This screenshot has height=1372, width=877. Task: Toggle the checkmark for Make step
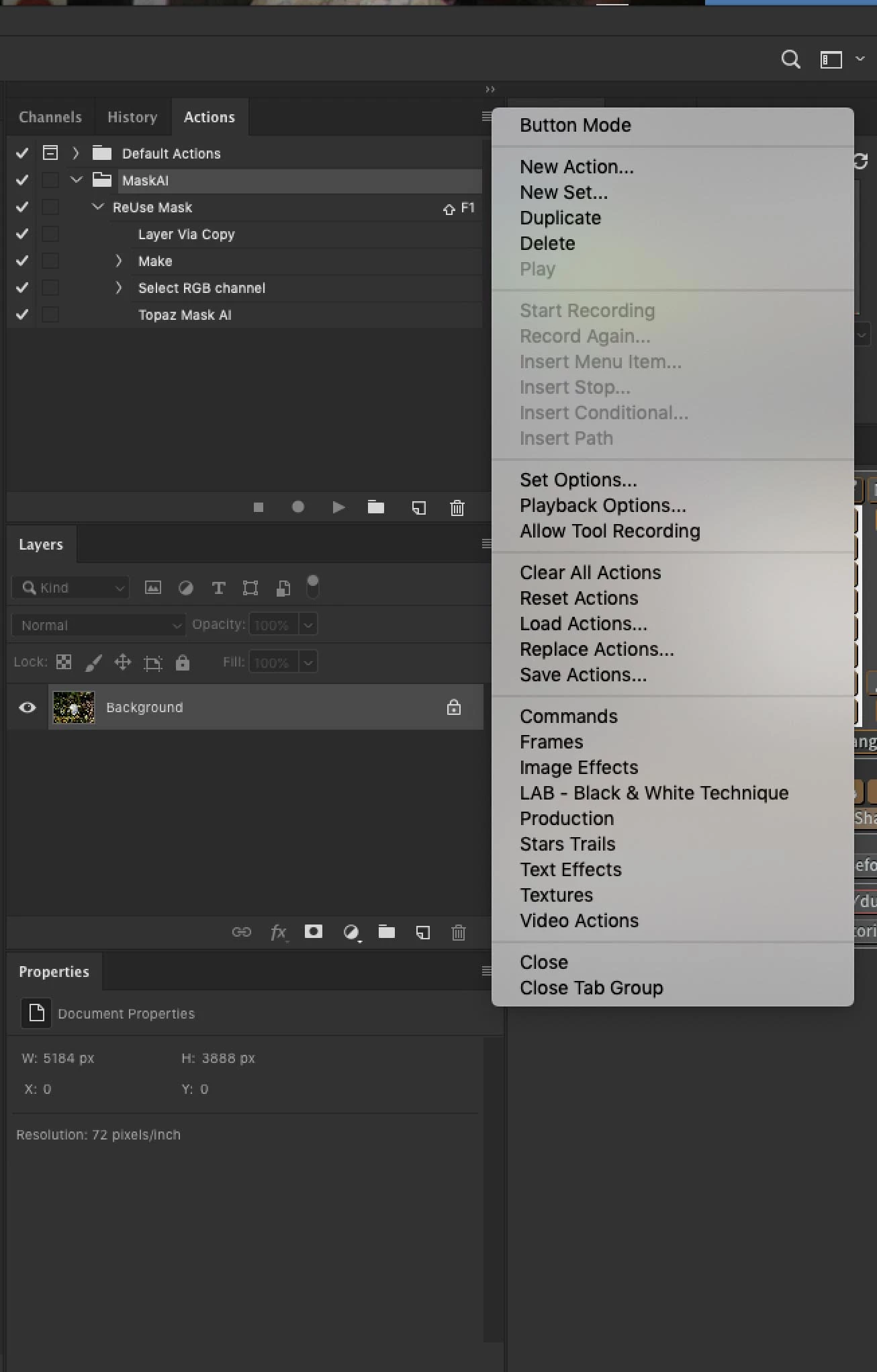[22, 261]
